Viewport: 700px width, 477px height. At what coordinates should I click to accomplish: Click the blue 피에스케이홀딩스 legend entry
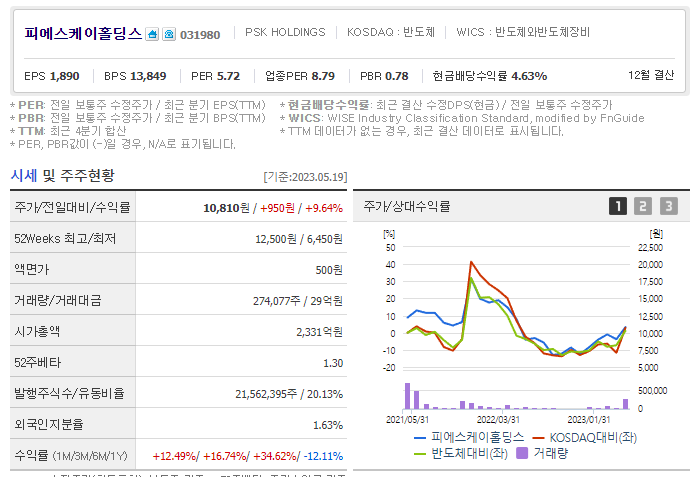(469, 437)
